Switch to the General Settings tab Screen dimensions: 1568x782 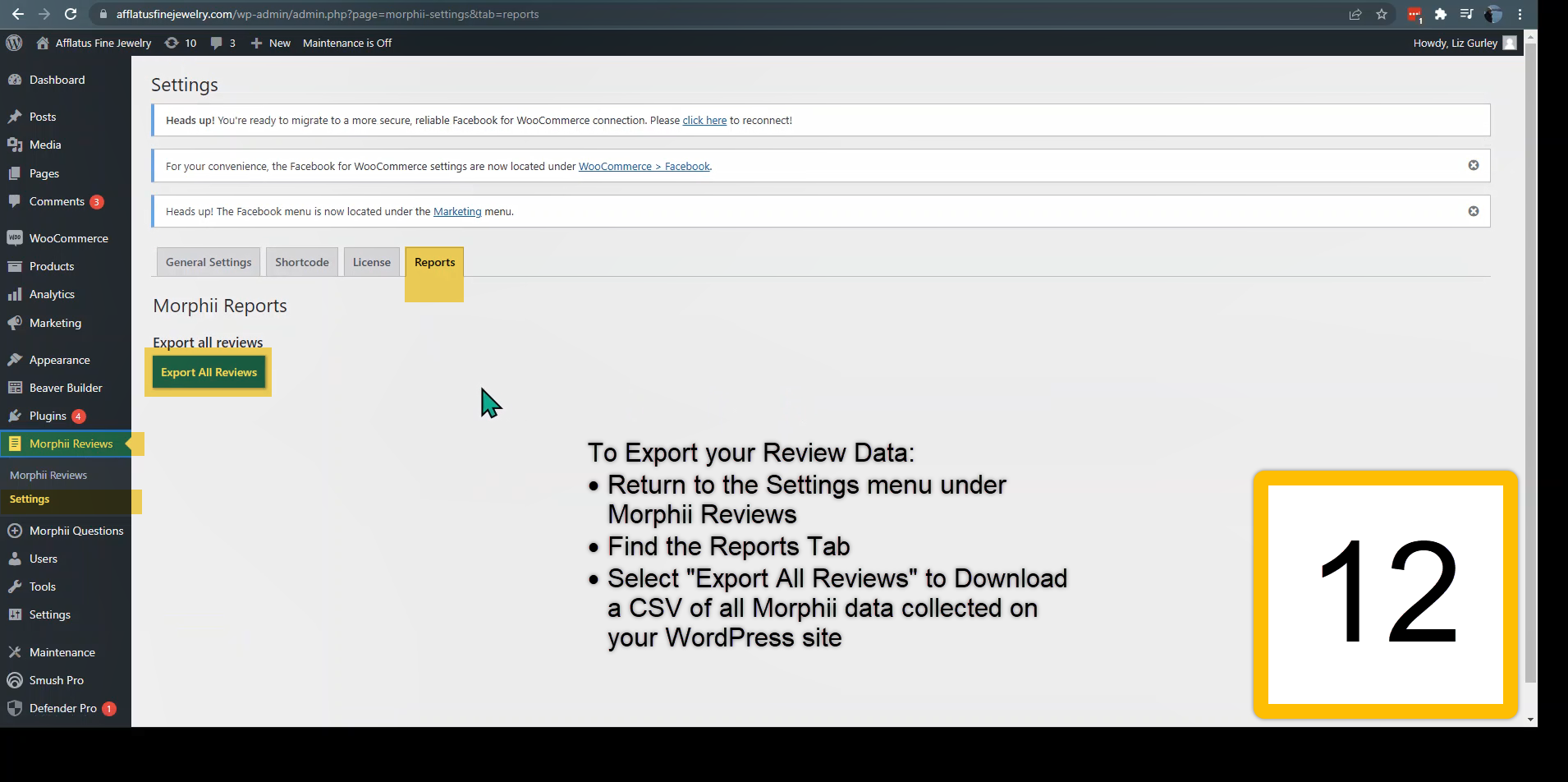coord(209,262)
